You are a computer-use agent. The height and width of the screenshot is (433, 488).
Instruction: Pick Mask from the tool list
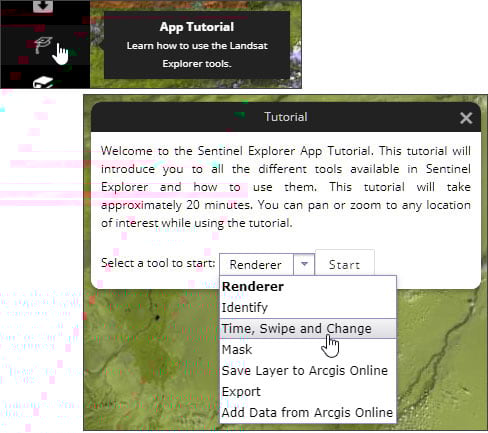(307, 349)
